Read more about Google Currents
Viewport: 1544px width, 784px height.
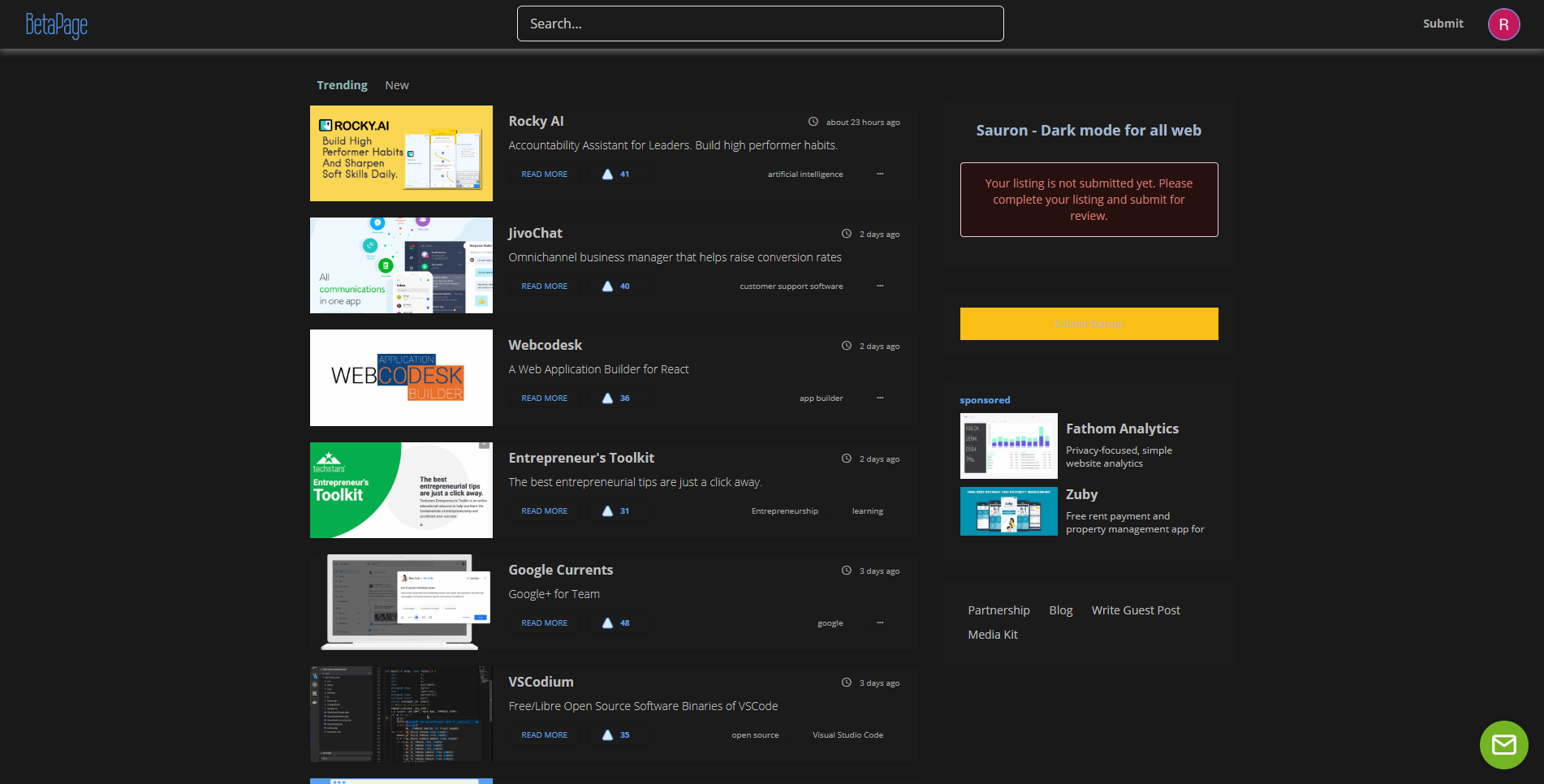pyautogui.click(x=544, y=623)
